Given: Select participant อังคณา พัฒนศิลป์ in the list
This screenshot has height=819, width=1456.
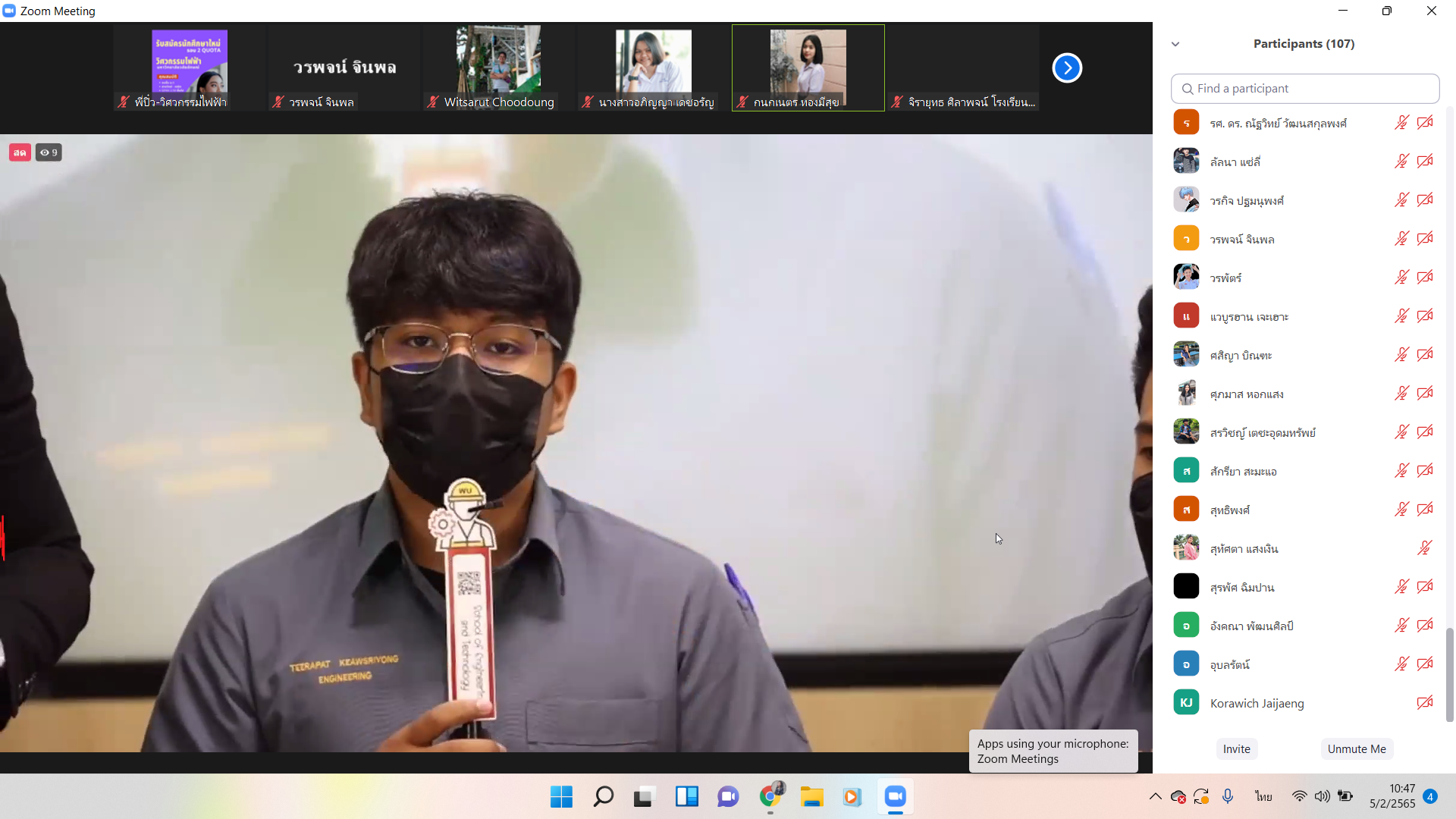Looking at the screenshot, I should click(x=1251, y=626).
